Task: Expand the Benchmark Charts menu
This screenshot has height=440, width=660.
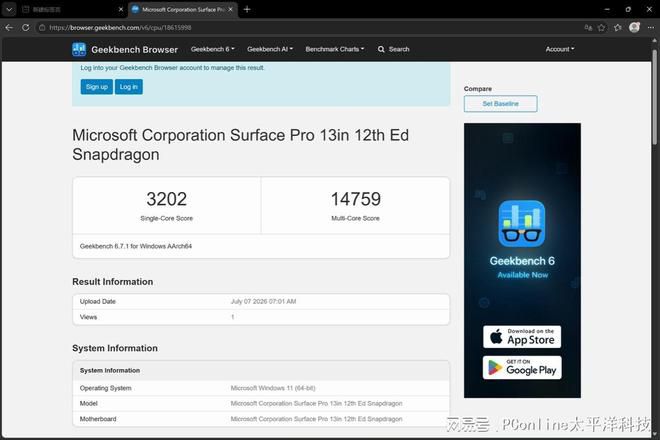Action: (x=335, y=49)
